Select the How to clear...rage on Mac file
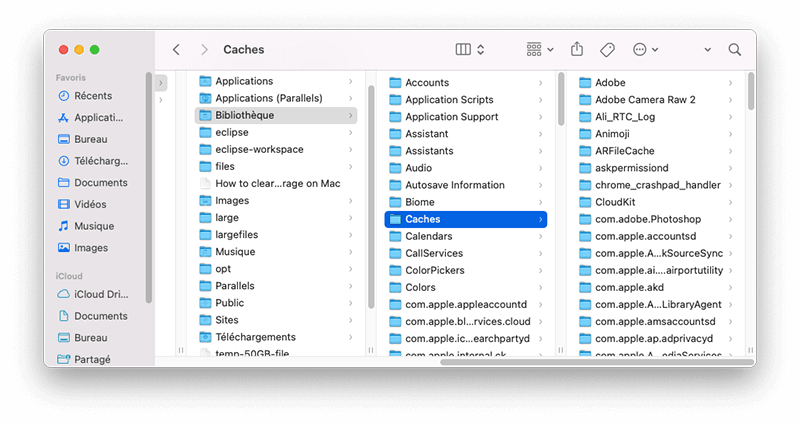800x425 pixels. pyautogui.click(x=276, y=184)
